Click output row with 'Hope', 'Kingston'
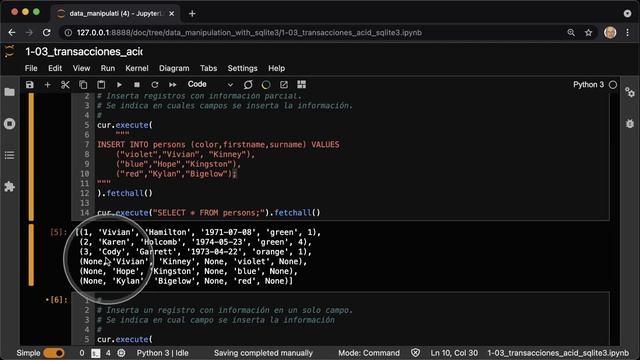Viewport: 640px width, 360px height. 188,271
